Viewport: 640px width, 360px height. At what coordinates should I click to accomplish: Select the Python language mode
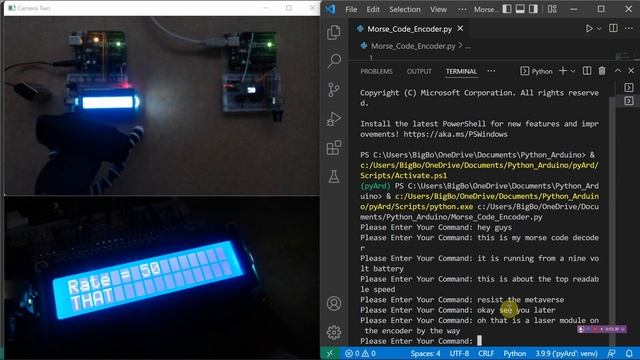[x=514, y=353]
